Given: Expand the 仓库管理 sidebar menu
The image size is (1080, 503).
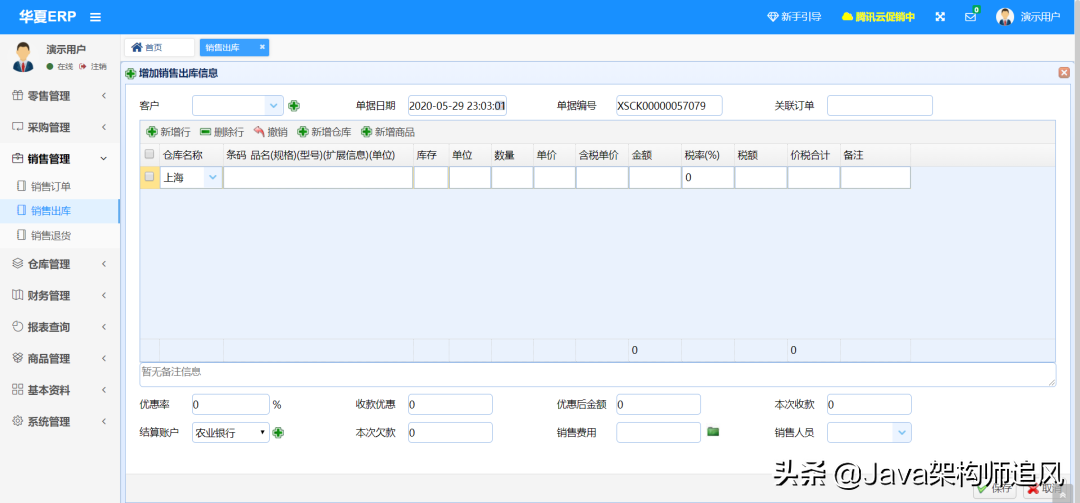Looking at the screenshot, I should tap(60, 264).
